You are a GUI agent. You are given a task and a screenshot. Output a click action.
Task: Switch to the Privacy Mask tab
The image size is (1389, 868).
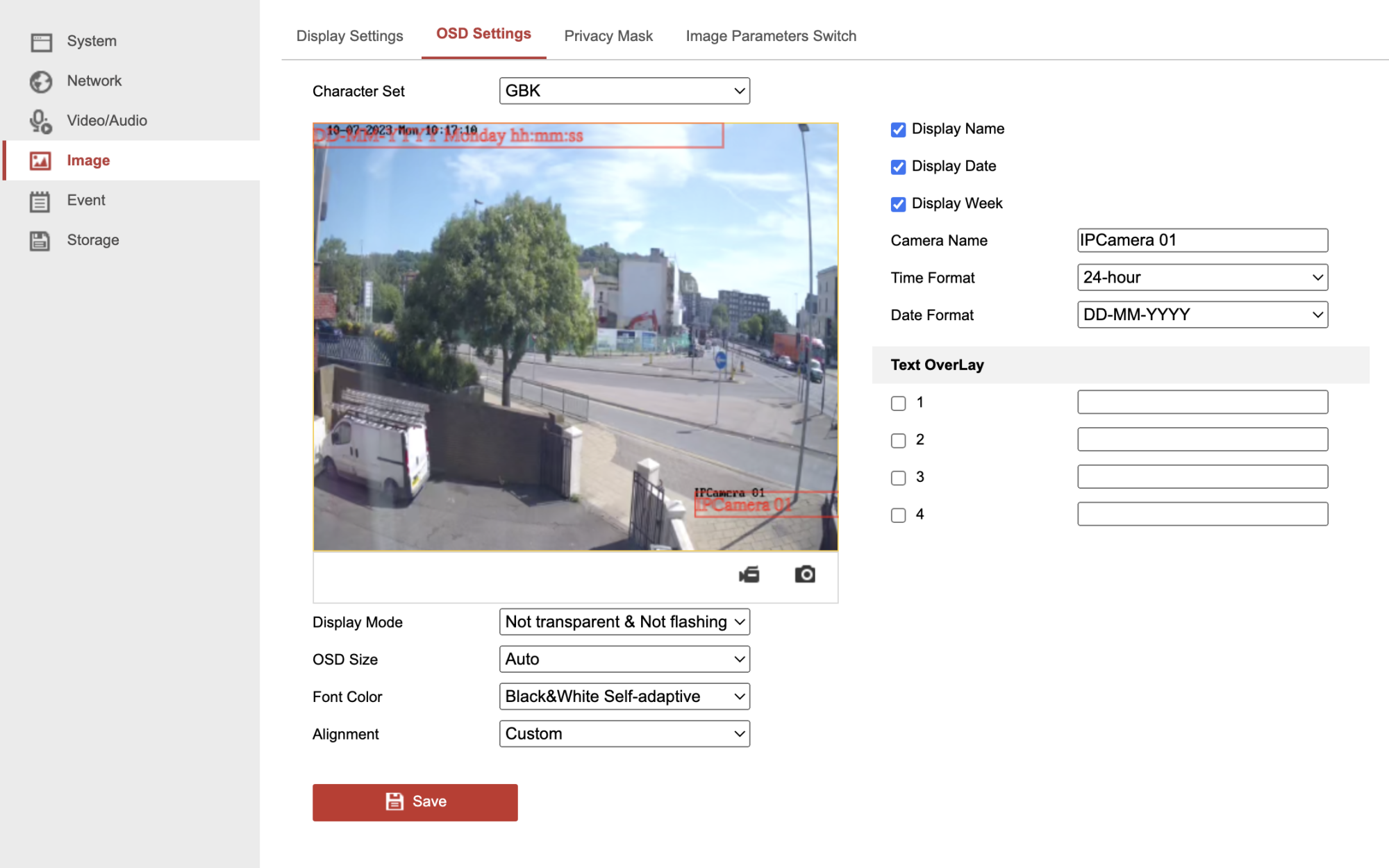(608, 35)
